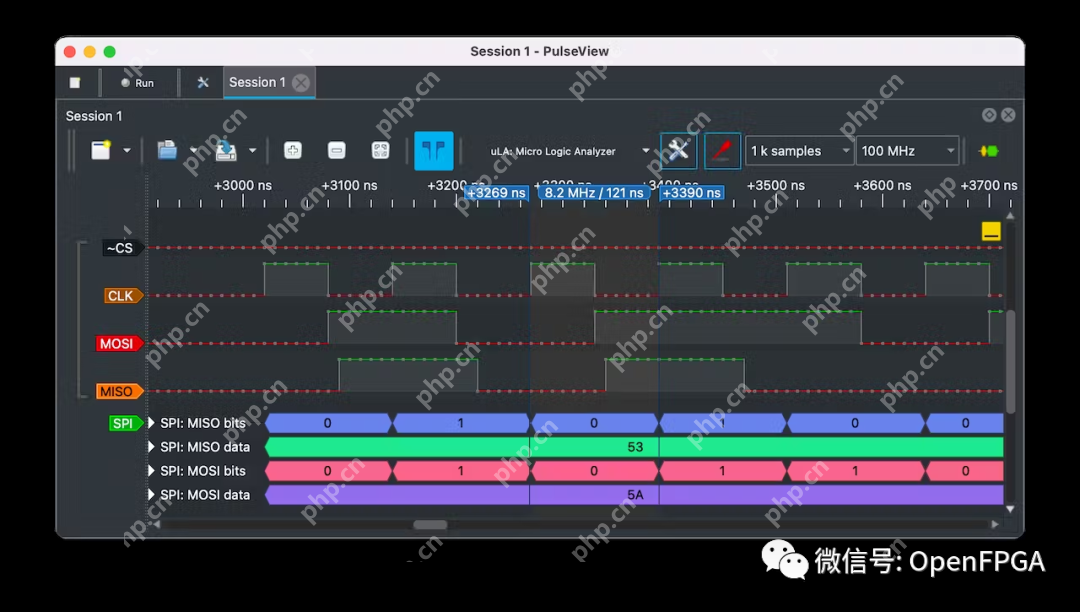The height and width of the screenshot is (612, 1080).
Task: Click the green SPI decoder label
Action: point(123,423)
